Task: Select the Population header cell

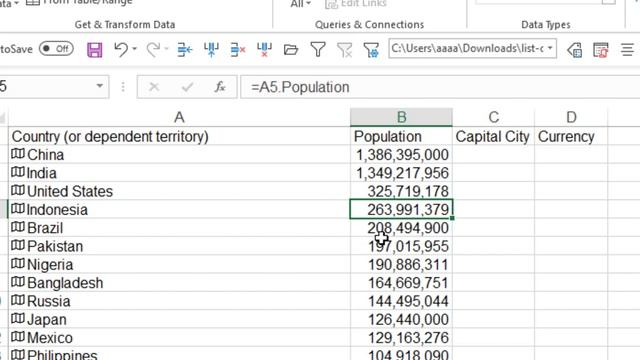Action: [x=401, y=136]
